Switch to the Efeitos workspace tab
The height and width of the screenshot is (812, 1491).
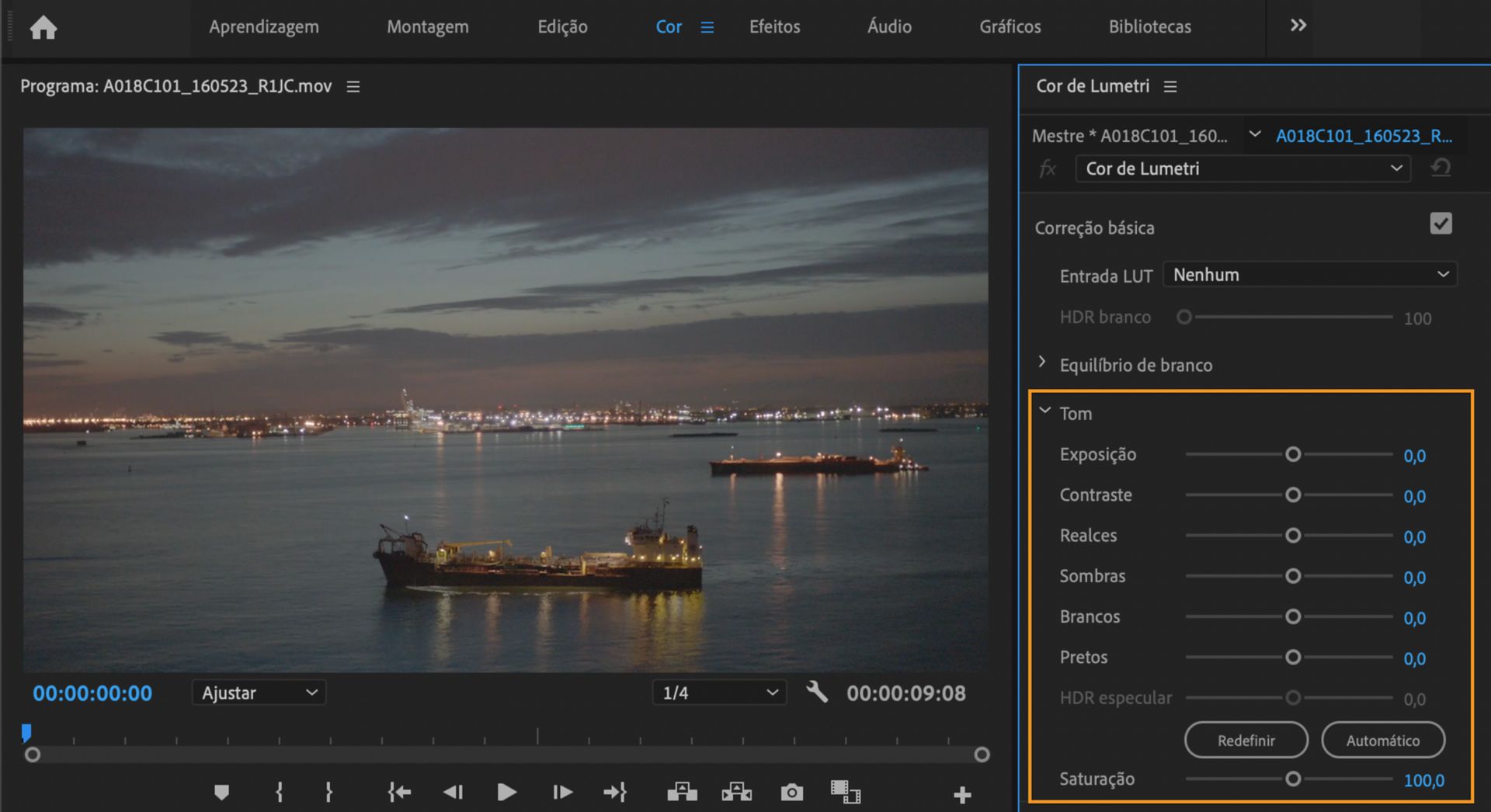click(774, 26)
